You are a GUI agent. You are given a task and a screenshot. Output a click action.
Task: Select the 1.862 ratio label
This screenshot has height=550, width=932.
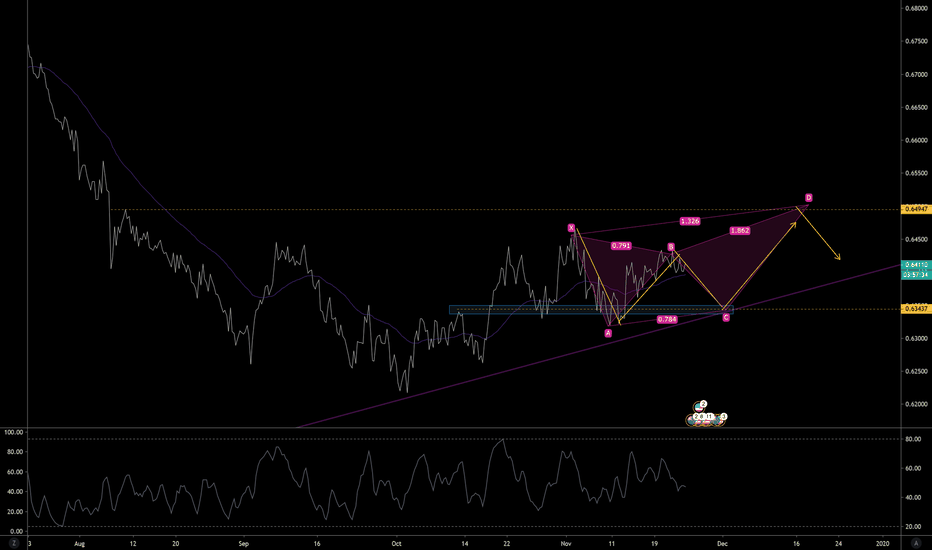tap(740, 231)
